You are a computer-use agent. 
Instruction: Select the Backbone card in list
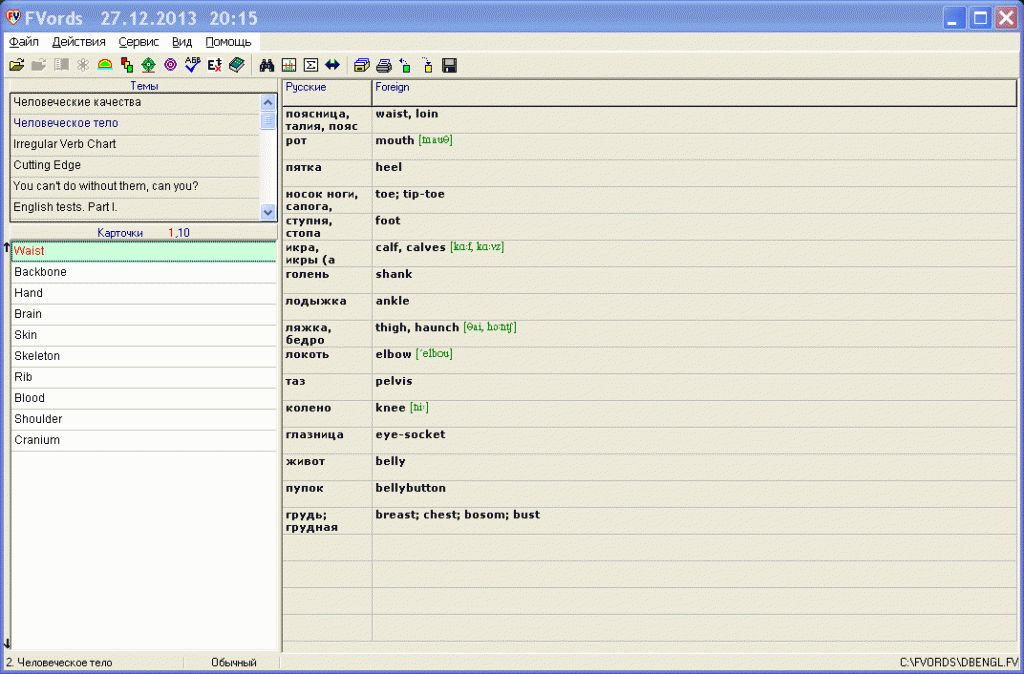(x=41, y=272)
